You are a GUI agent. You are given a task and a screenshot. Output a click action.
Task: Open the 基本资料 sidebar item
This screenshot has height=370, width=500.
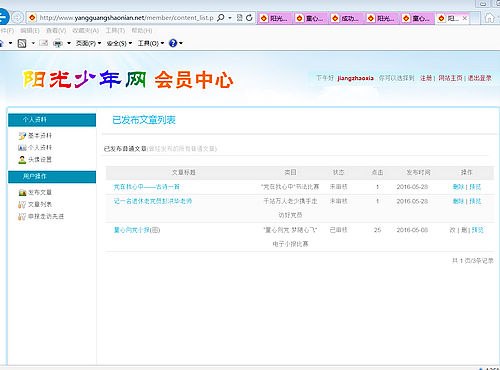[40, 136]
